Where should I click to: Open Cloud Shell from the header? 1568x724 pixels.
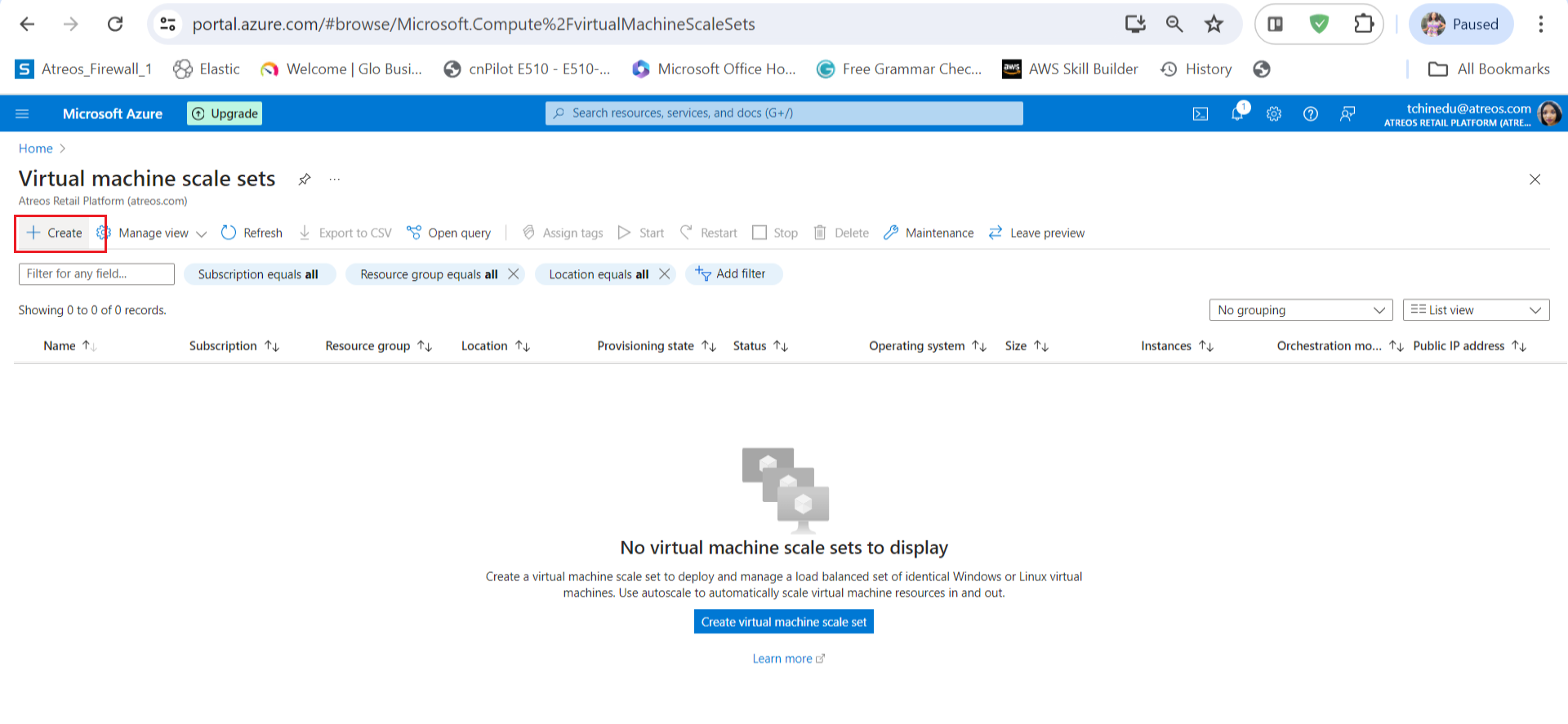[1200, 113]
